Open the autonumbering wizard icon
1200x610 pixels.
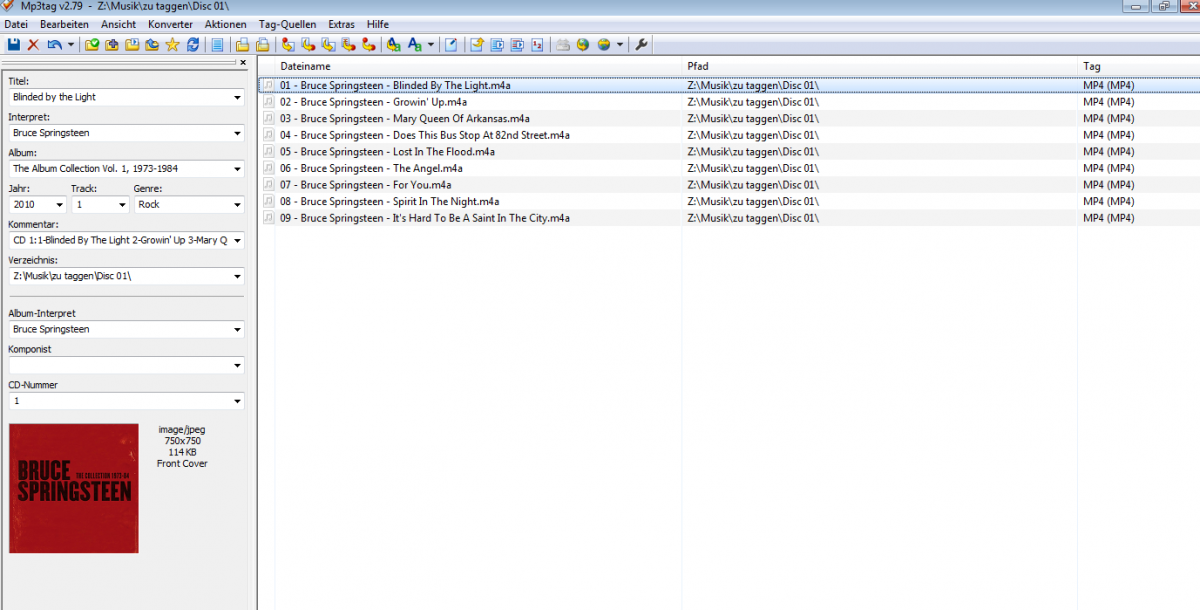click(537, 45)
